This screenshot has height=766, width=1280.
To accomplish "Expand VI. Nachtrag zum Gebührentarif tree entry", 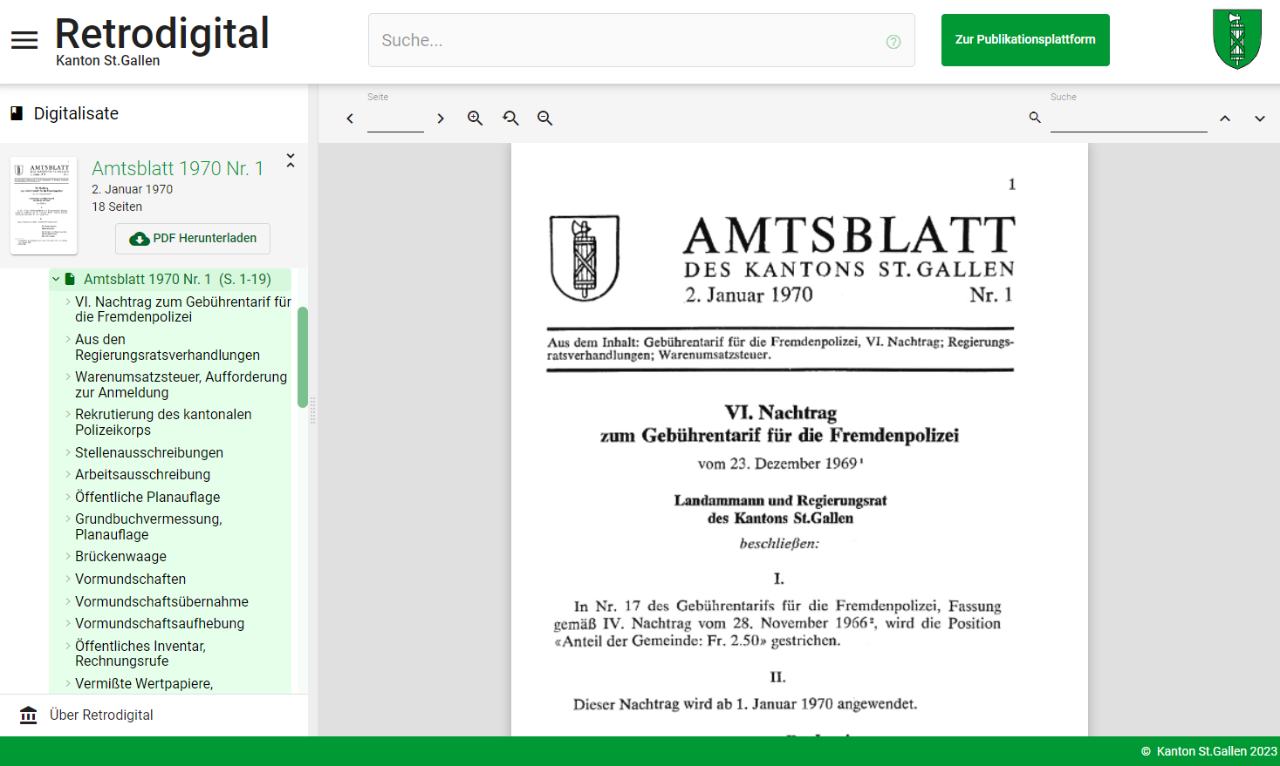I will [x=68, y=301].
